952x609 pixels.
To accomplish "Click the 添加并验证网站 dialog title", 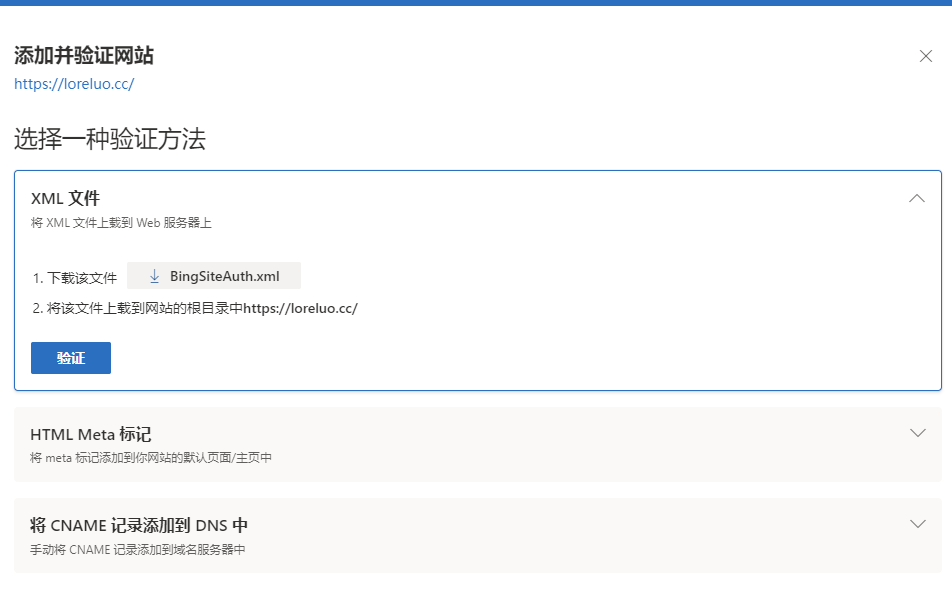I will [x=84, y=56].
